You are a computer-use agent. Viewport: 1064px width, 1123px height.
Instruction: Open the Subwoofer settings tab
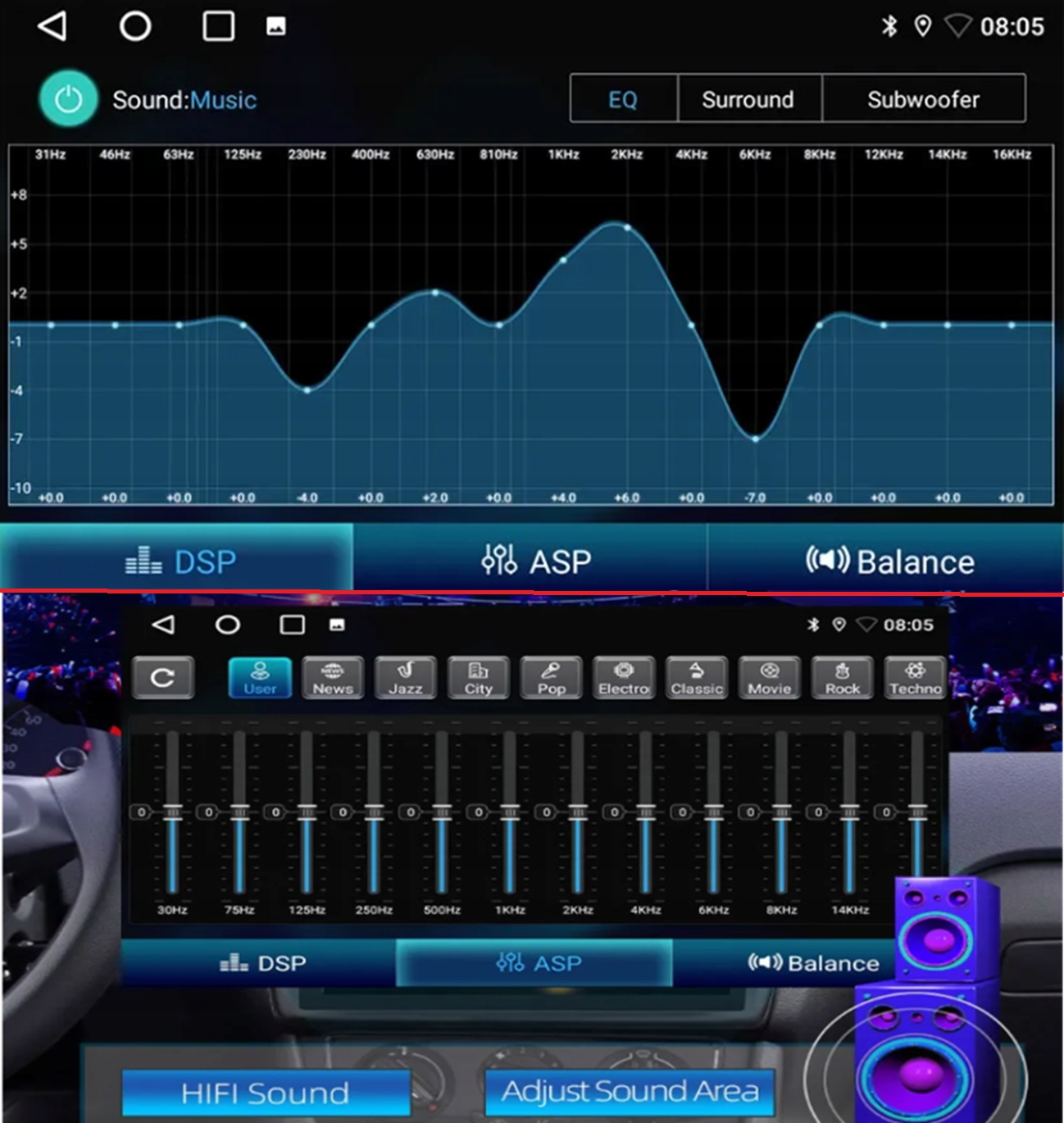click(923, 99)
